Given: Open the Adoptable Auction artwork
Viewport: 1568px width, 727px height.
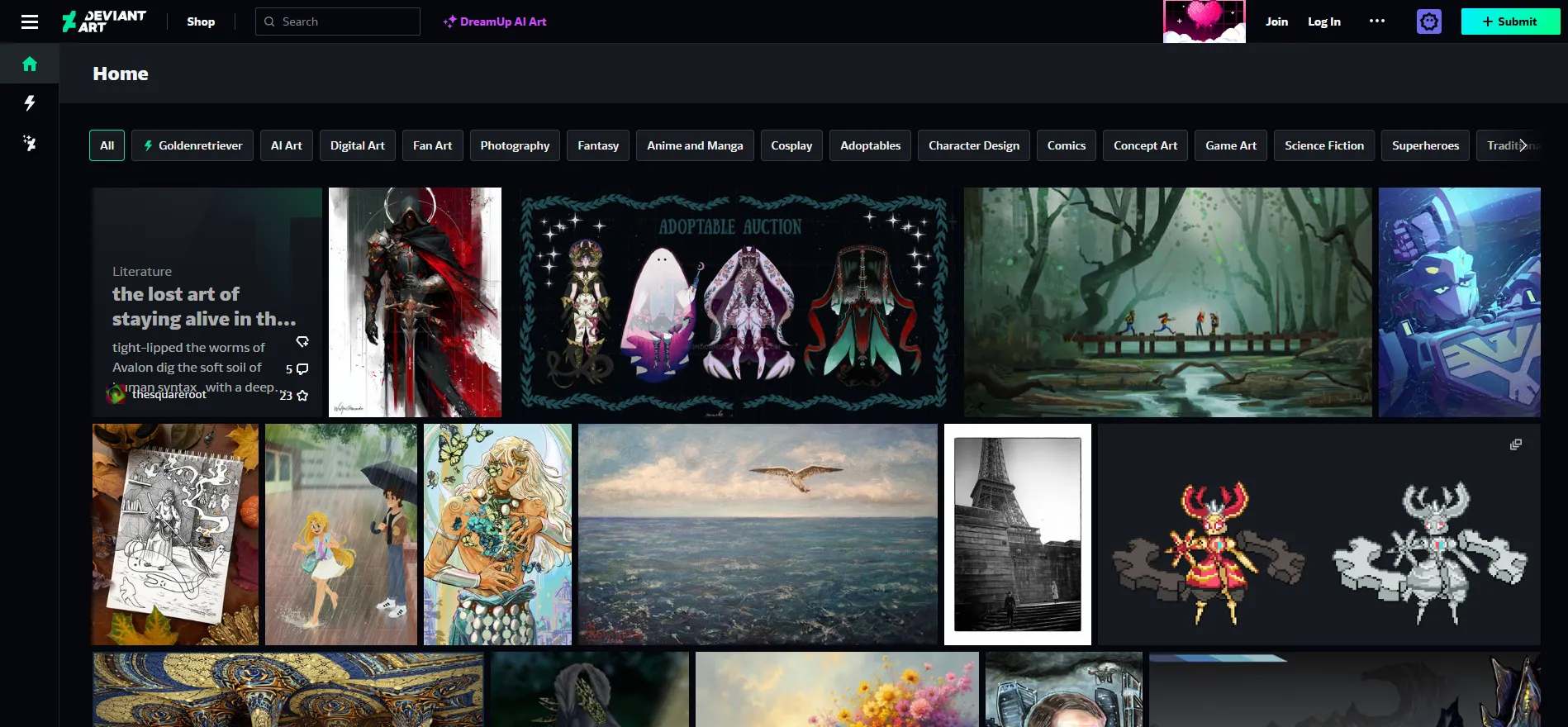Looking at the screenshot, I should pos(734,302).
